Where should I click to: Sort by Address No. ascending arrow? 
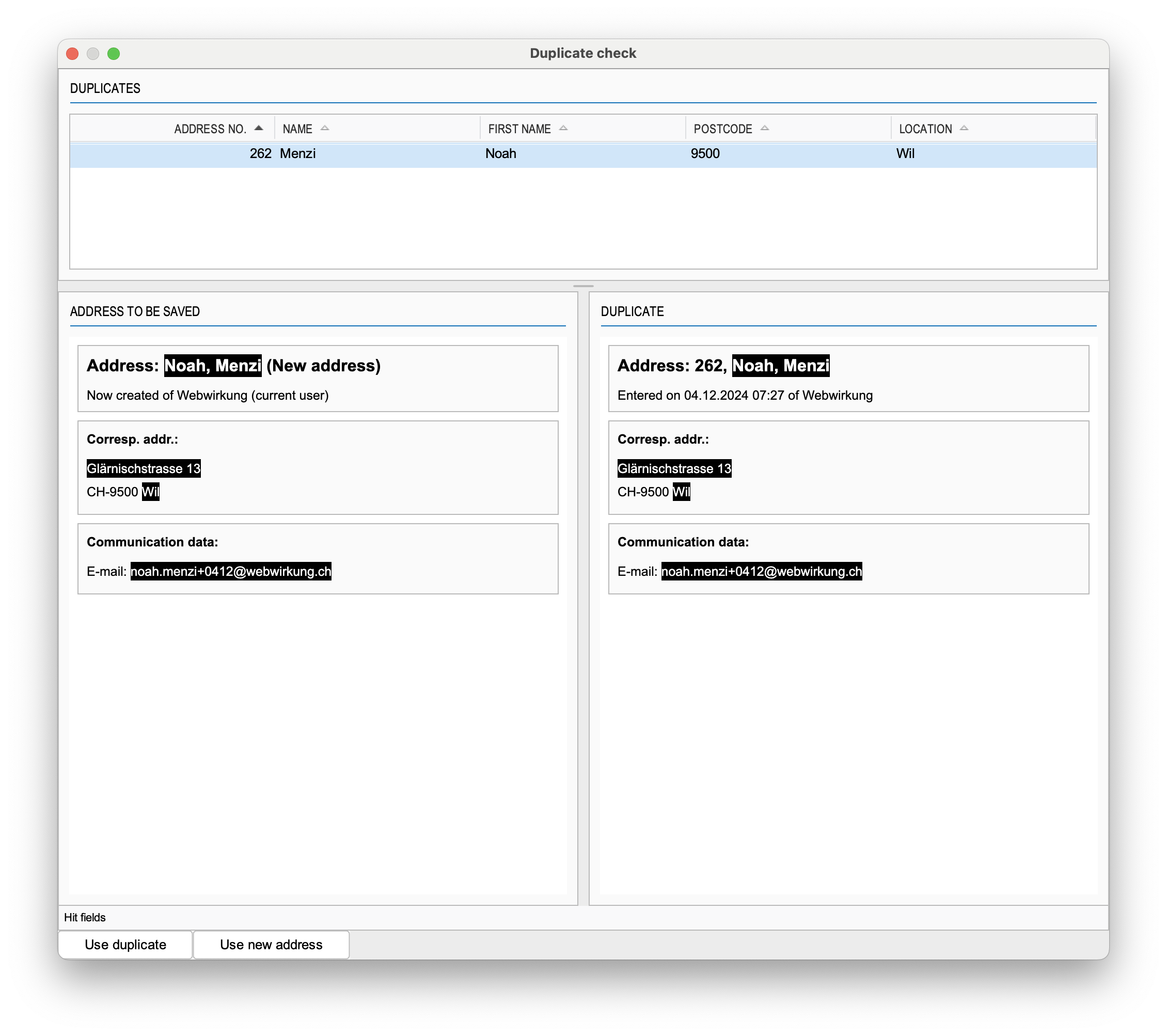[x=259, y=128]
